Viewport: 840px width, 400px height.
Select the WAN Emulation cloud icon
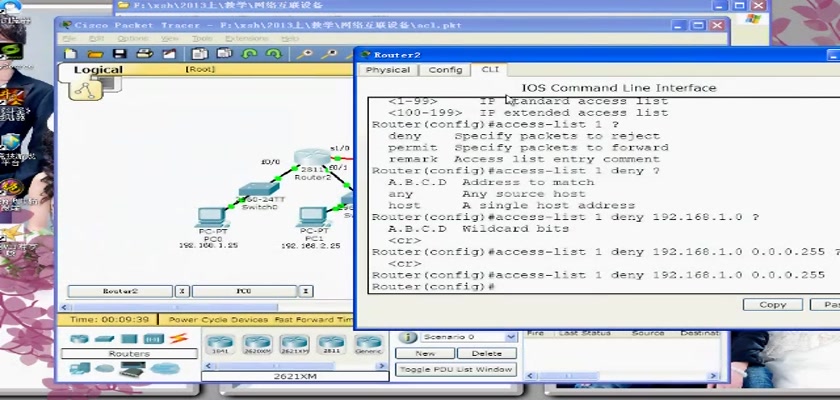105,368
